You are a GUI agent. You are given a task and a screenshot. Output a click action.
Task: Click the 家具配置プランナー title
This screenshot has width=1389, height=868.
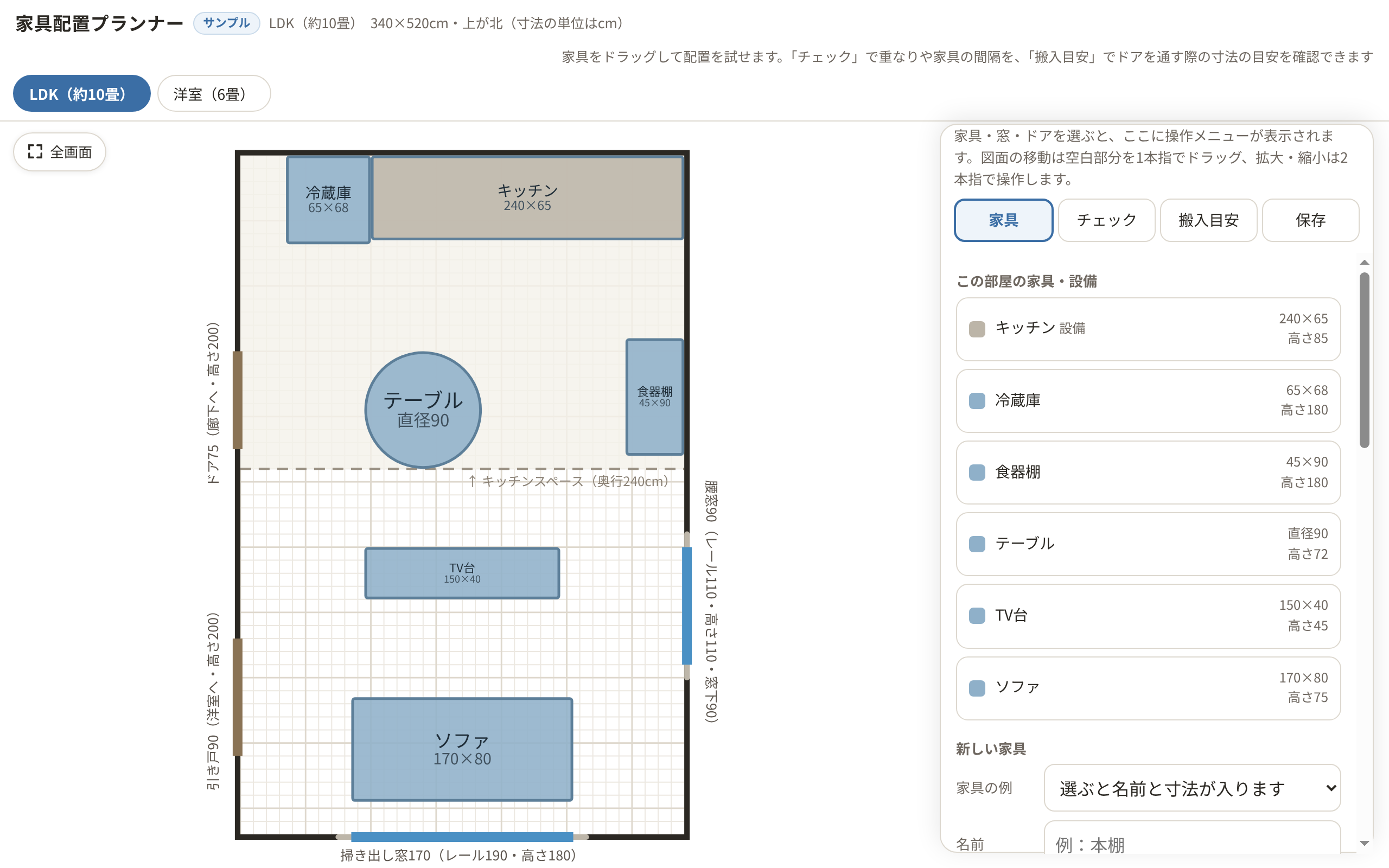(99, 23)
